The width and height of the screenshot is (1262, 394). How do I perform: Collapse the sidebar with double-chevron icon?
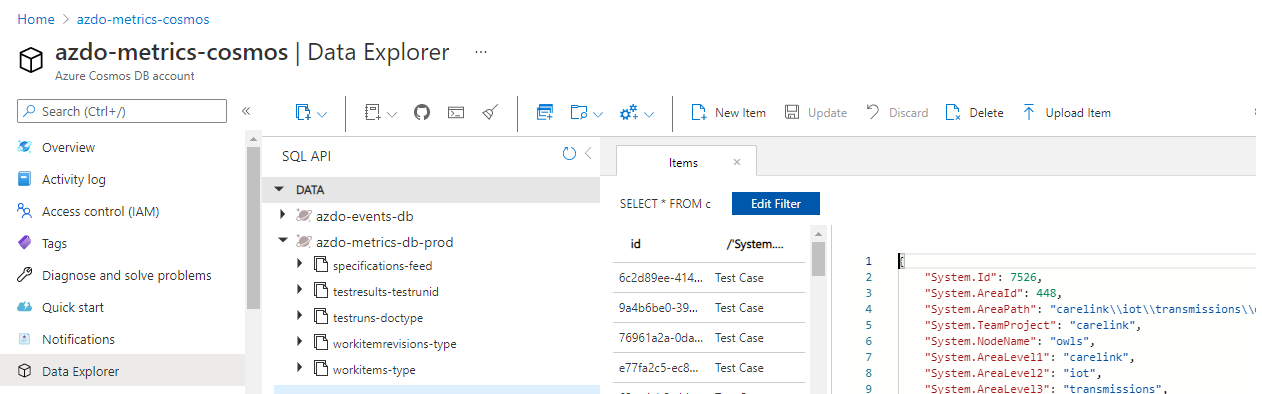tap(246, 111)
